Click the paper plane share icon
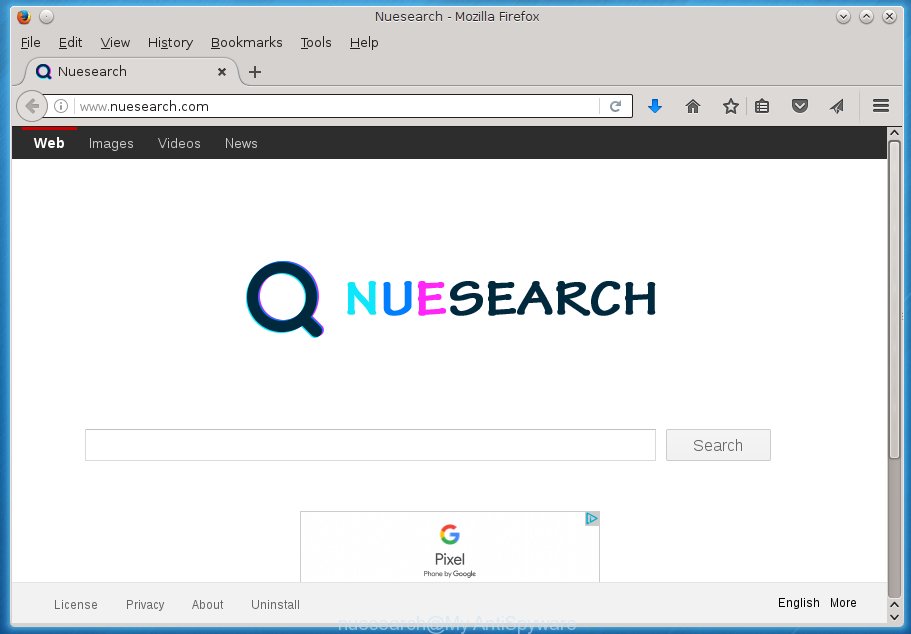 (x=837, y=106)
